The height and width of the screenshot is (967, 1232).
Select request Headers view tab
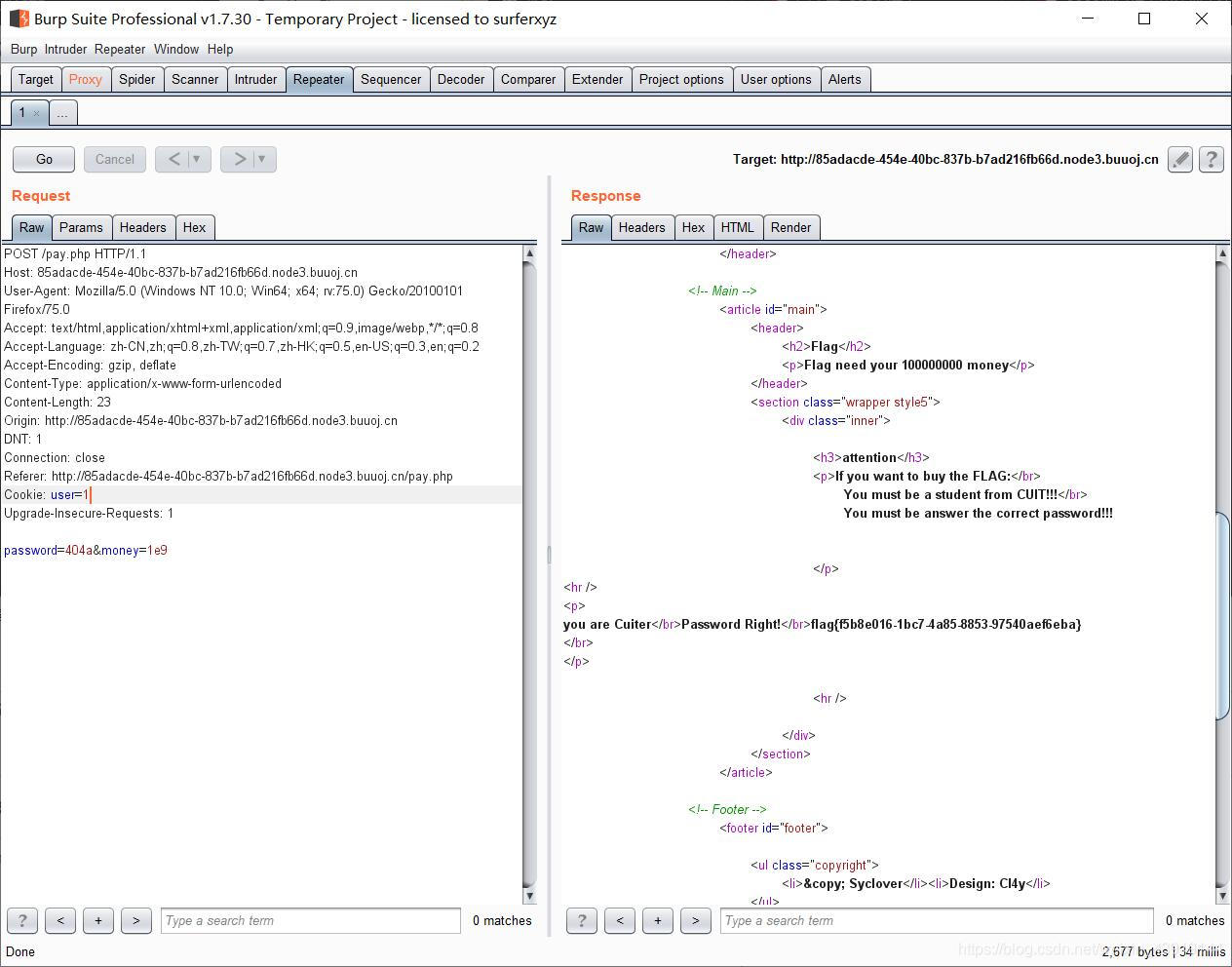143,227
